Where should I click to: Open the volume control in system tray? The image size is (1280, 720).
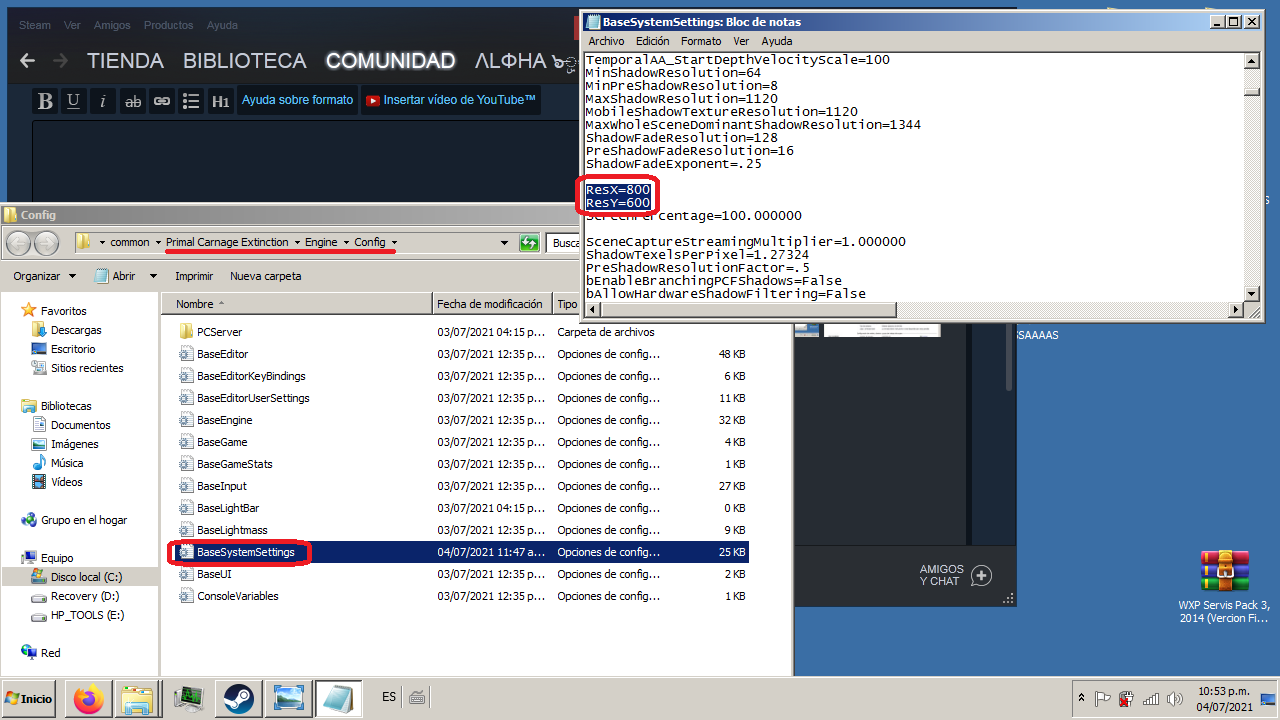pos(1174,698)
